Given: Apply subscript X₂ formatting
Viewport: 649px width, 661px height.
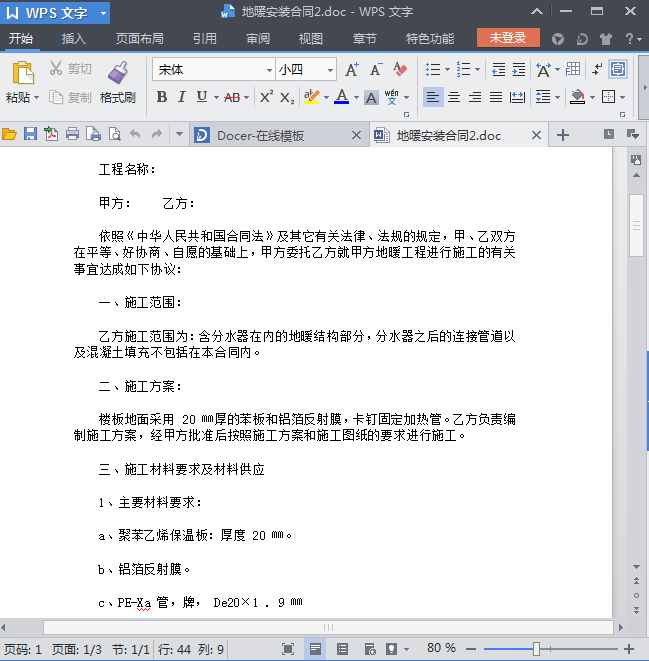Looking at the screenshot, I should tap(287, 97).
